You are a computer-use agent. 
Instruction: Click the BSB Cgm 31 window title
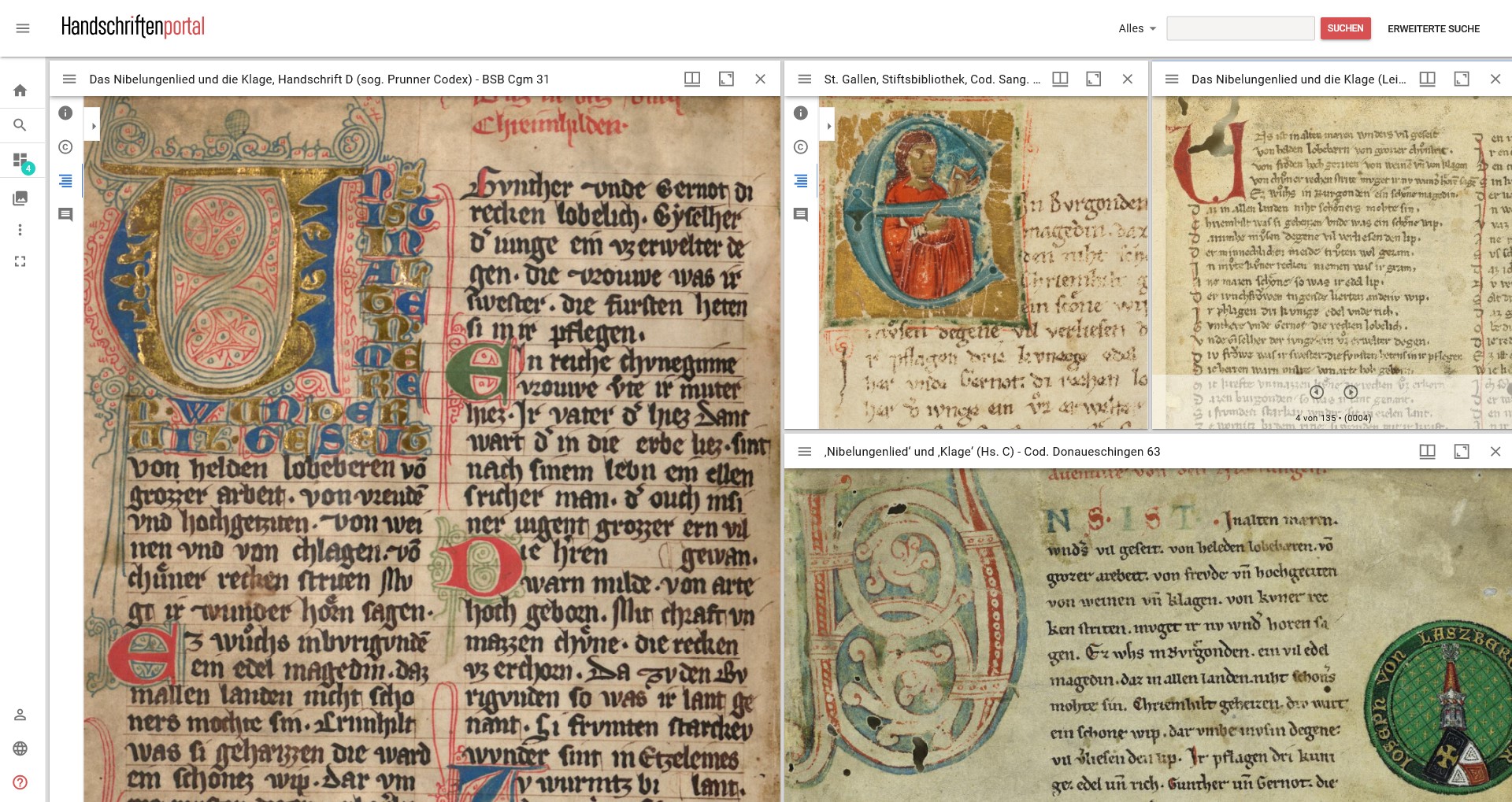(x=319, y=79)
